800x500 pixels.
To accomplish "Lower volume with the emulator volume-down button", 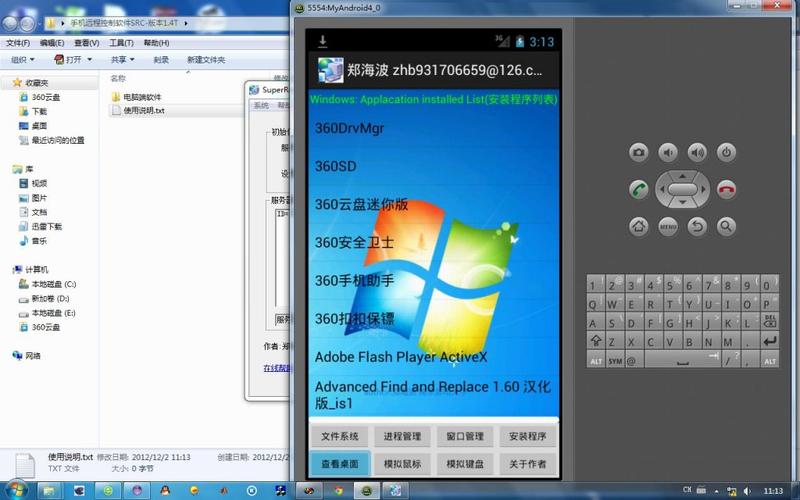I will click(x=667, y=152).
